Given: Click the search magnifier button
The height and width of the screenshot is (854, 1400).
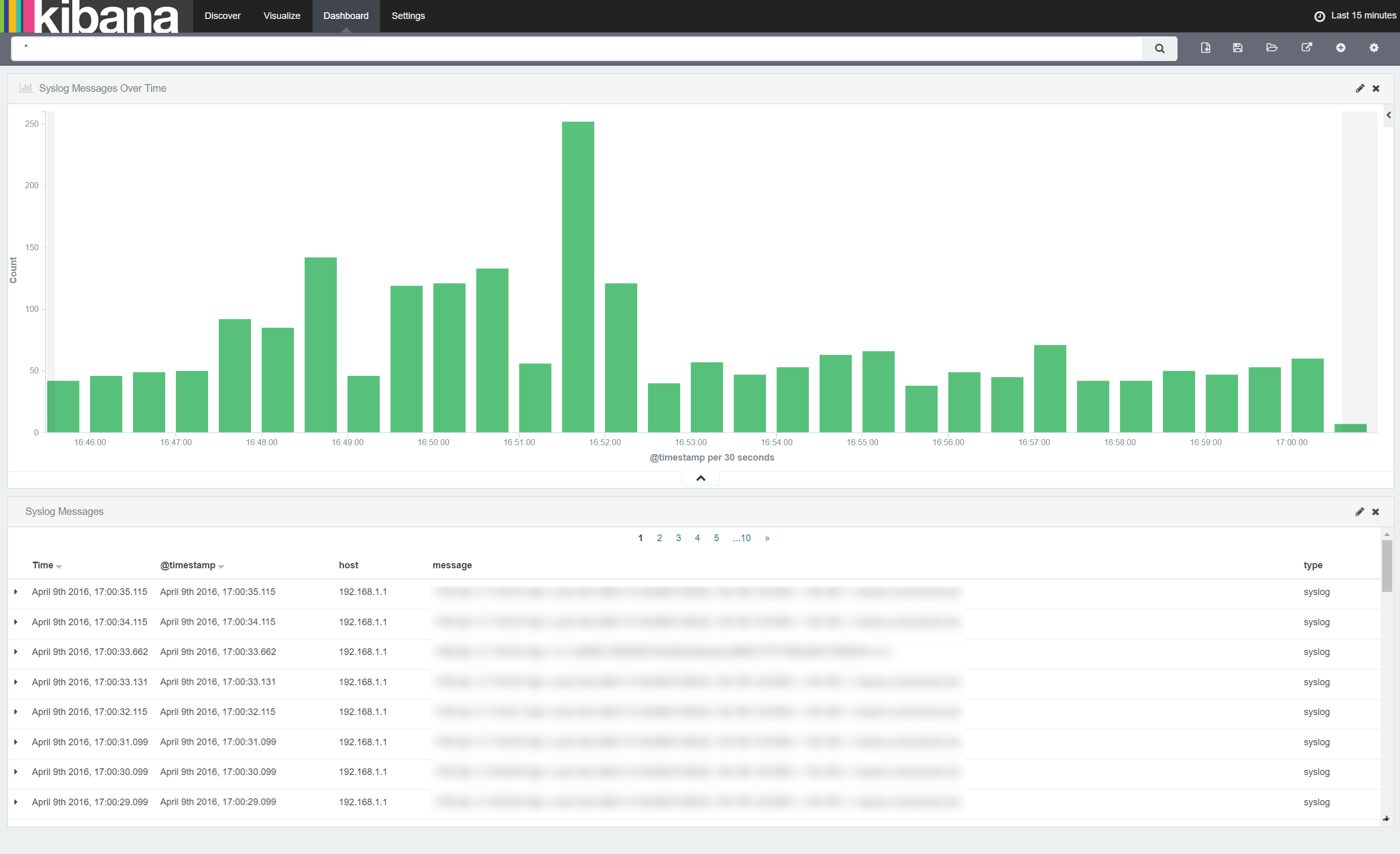Looking at the screenshot, I should pos(1159,48).
